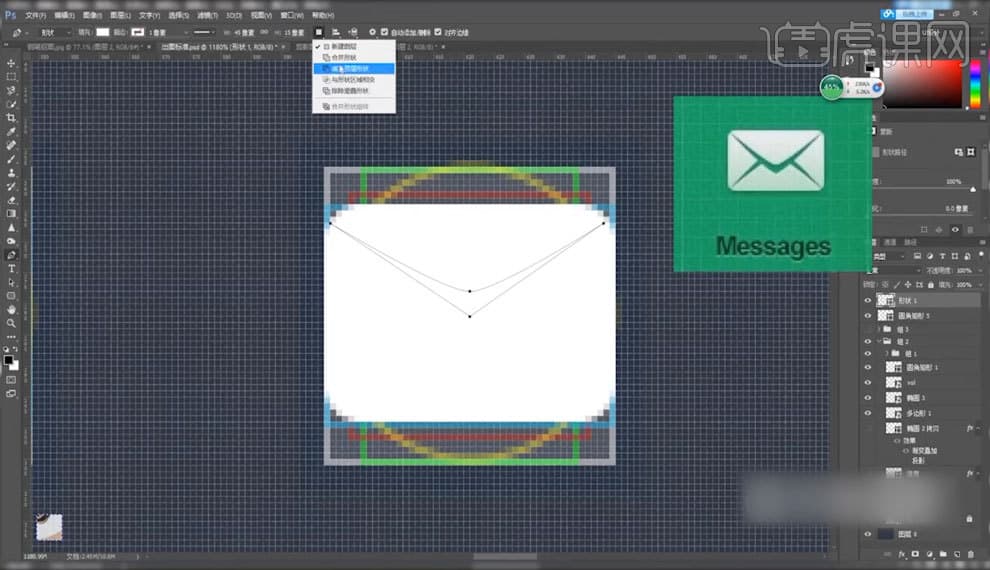
Task: Toggle visibility of 组 2 group
Action: (x=868, y=341)
